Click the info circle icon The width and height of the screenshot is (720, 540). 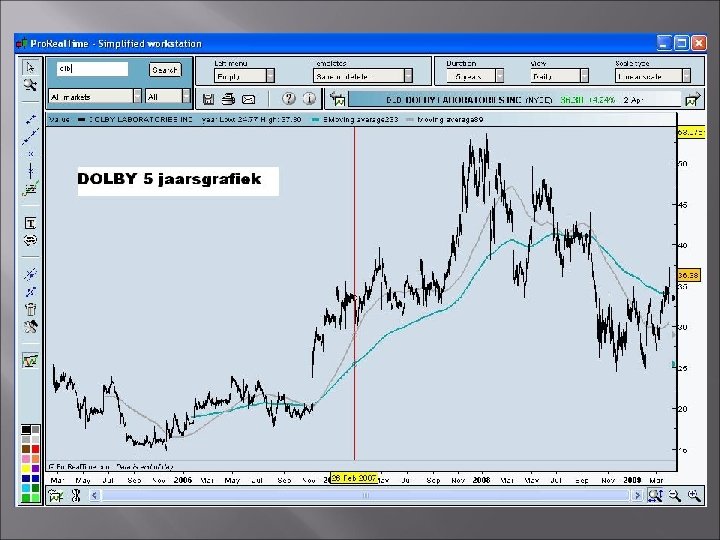[x=309, y=98]
